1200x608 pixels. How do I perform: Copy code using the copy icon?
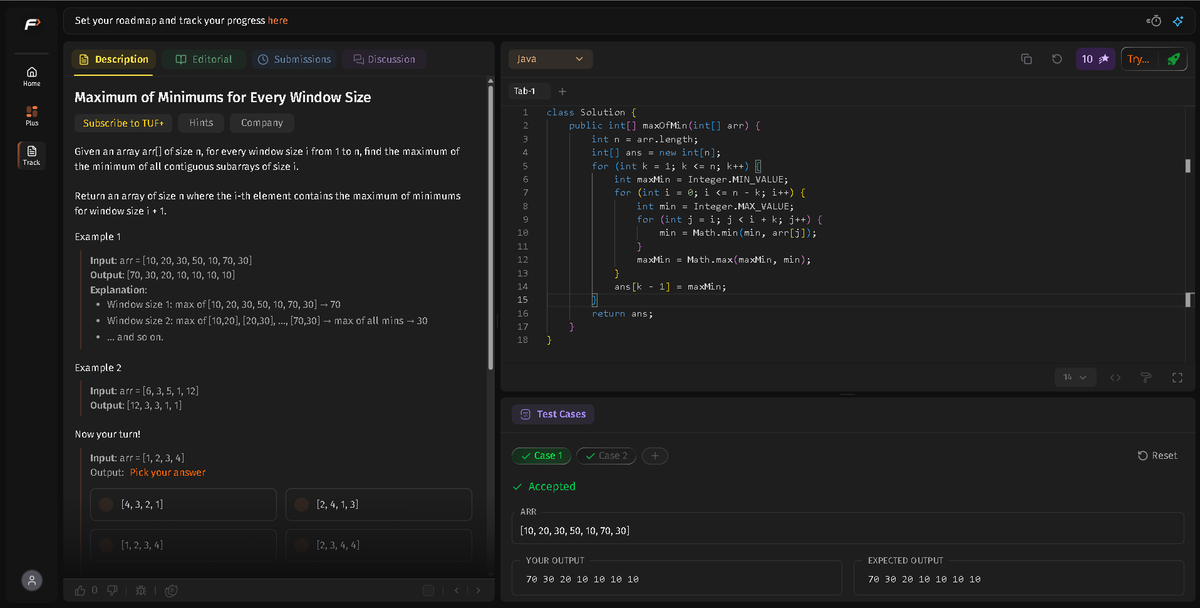click(x=1026, y=60)
